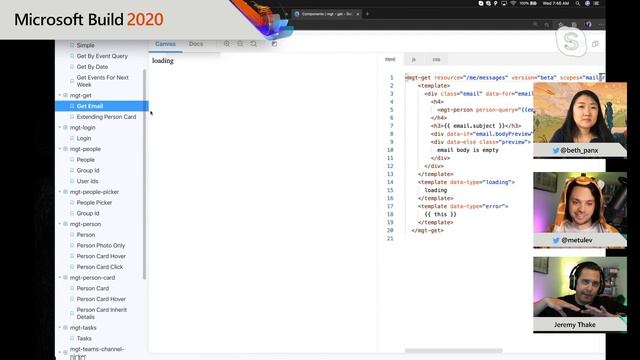Select the html code tab
The width and height of the screenshot is (640, 360).
pyautogui.click(x=390, y=59)
